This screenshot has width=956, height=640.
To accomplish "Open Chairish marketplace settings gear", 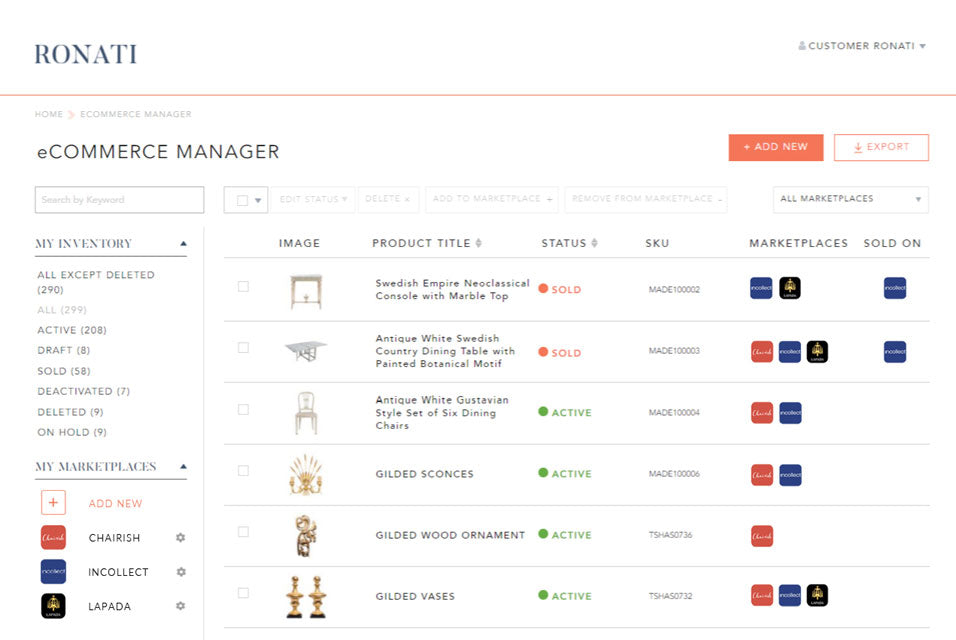I will point(180,538).
